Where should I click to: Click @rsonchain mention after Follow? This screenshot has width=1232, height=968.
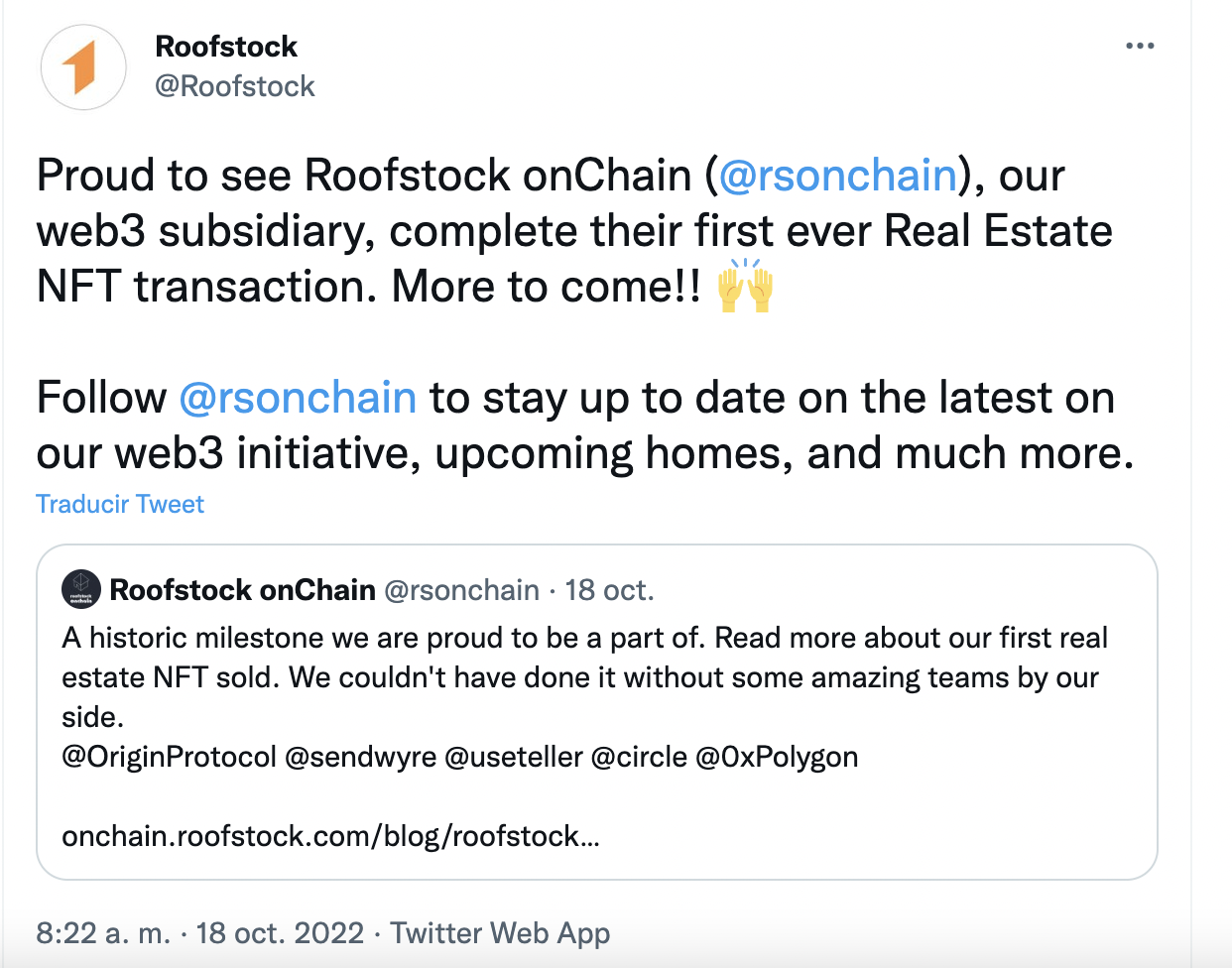298,398
